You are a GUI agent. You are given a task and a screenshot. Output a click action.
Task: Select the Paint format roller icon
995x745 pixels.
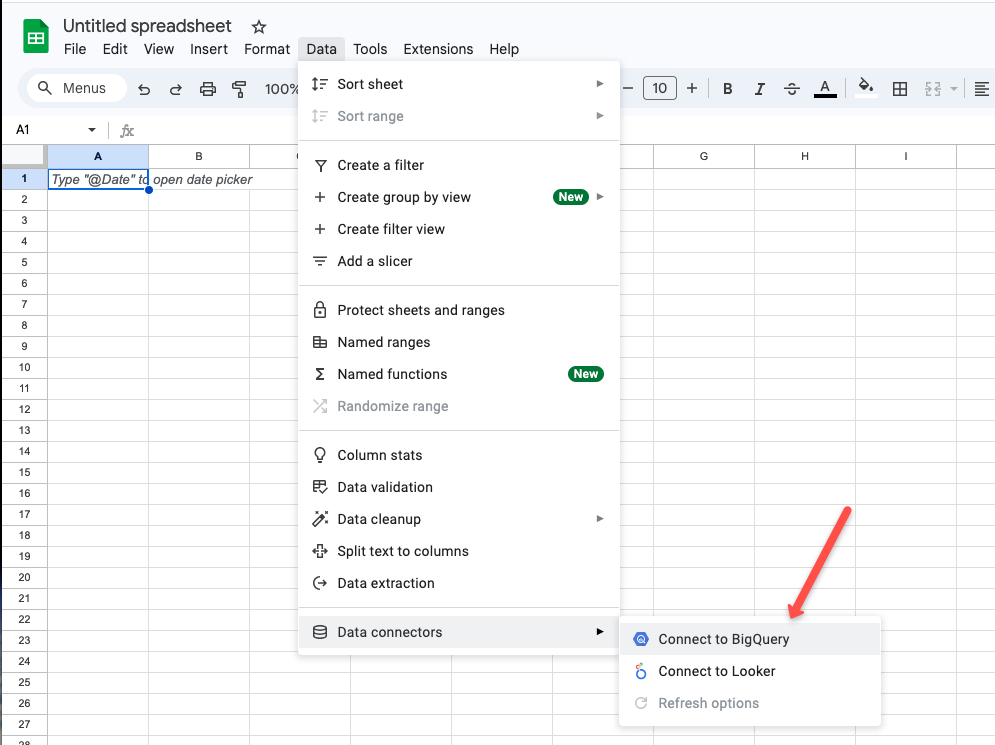(x=239, y=89)
